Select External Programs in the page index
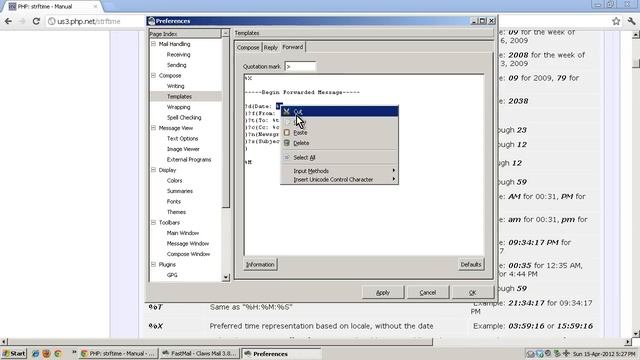Viewport: 640px width, 360px height. [189, 160]
